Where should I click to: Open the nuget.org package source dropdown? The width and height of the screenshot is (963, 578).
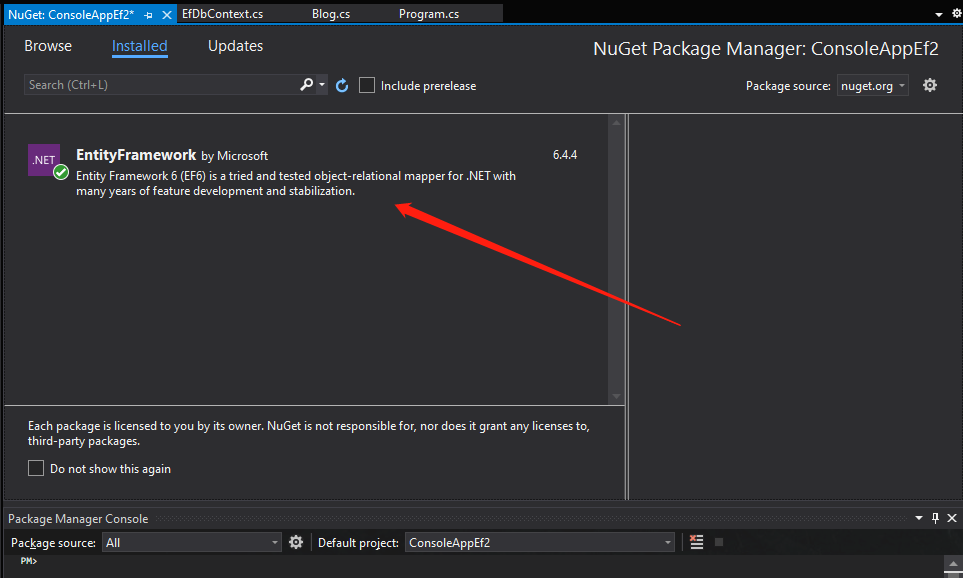pos(872,86)
